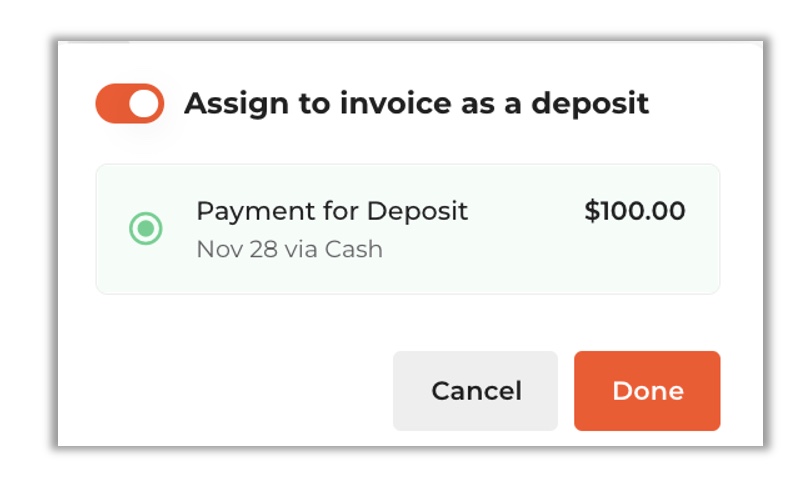Click the white knob of the toggle switch

coord(144,103)
